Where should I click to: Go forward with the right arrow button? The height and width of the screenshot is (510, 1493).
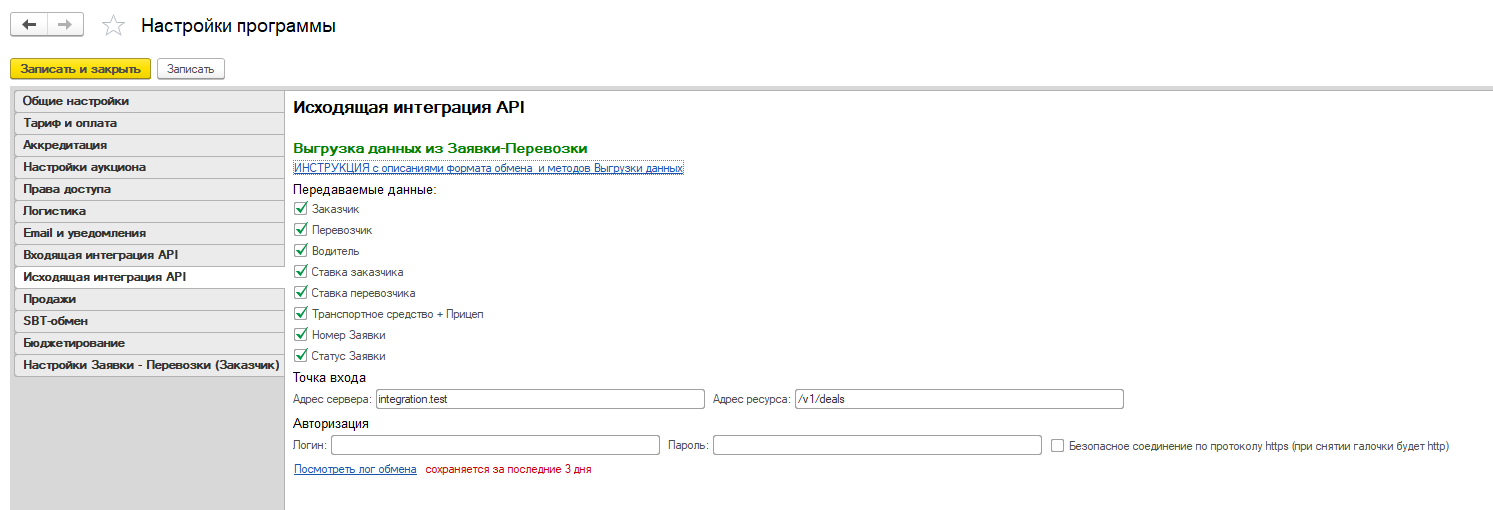[x=65, y=25]
